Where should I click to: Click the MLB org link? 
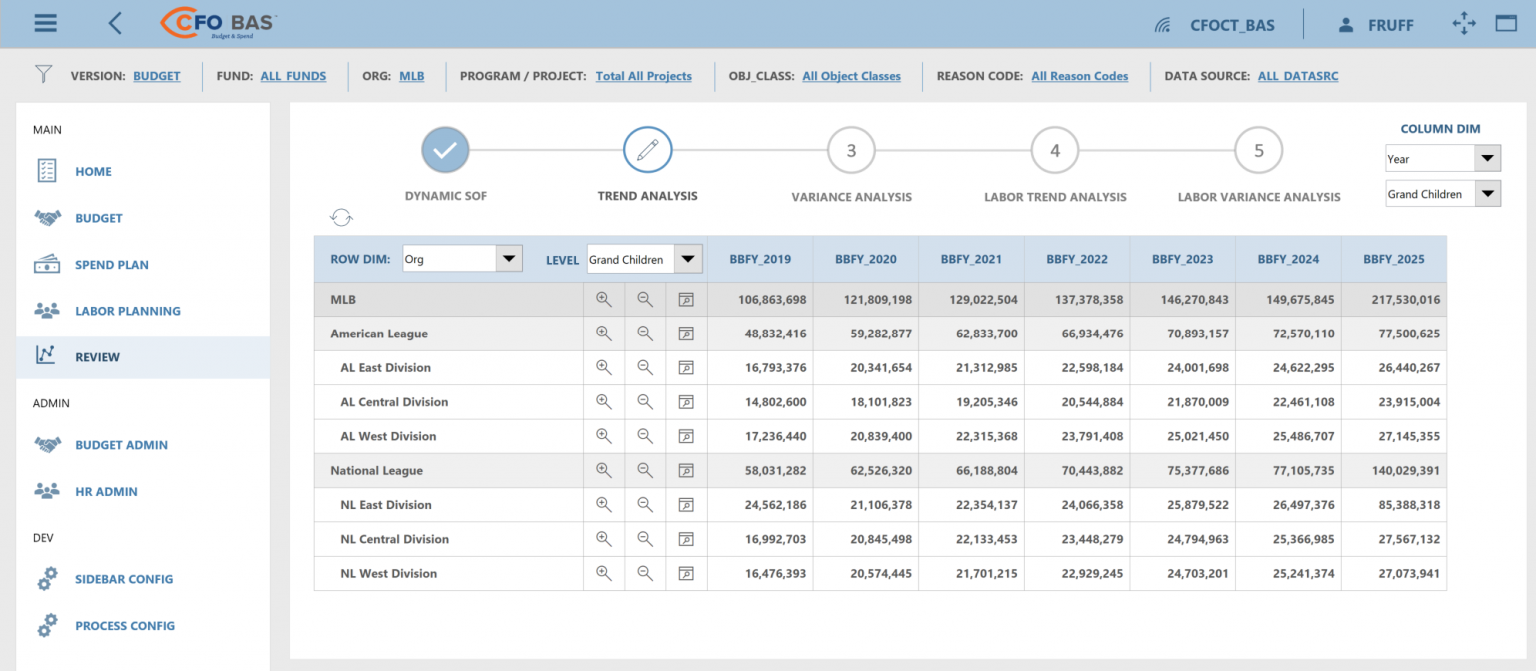click(412, 76)
